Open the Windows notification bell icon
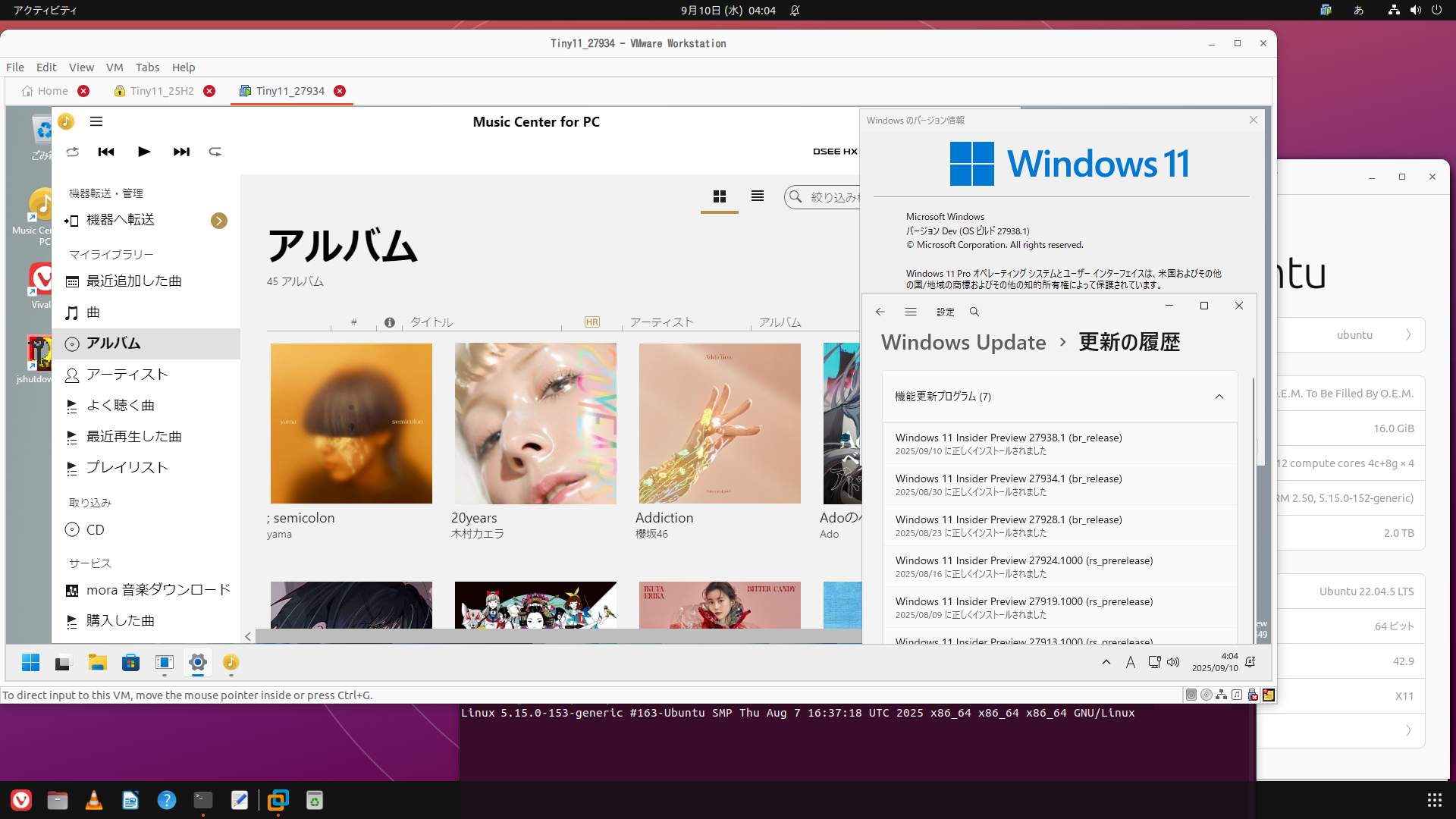 coord(1250,662)
